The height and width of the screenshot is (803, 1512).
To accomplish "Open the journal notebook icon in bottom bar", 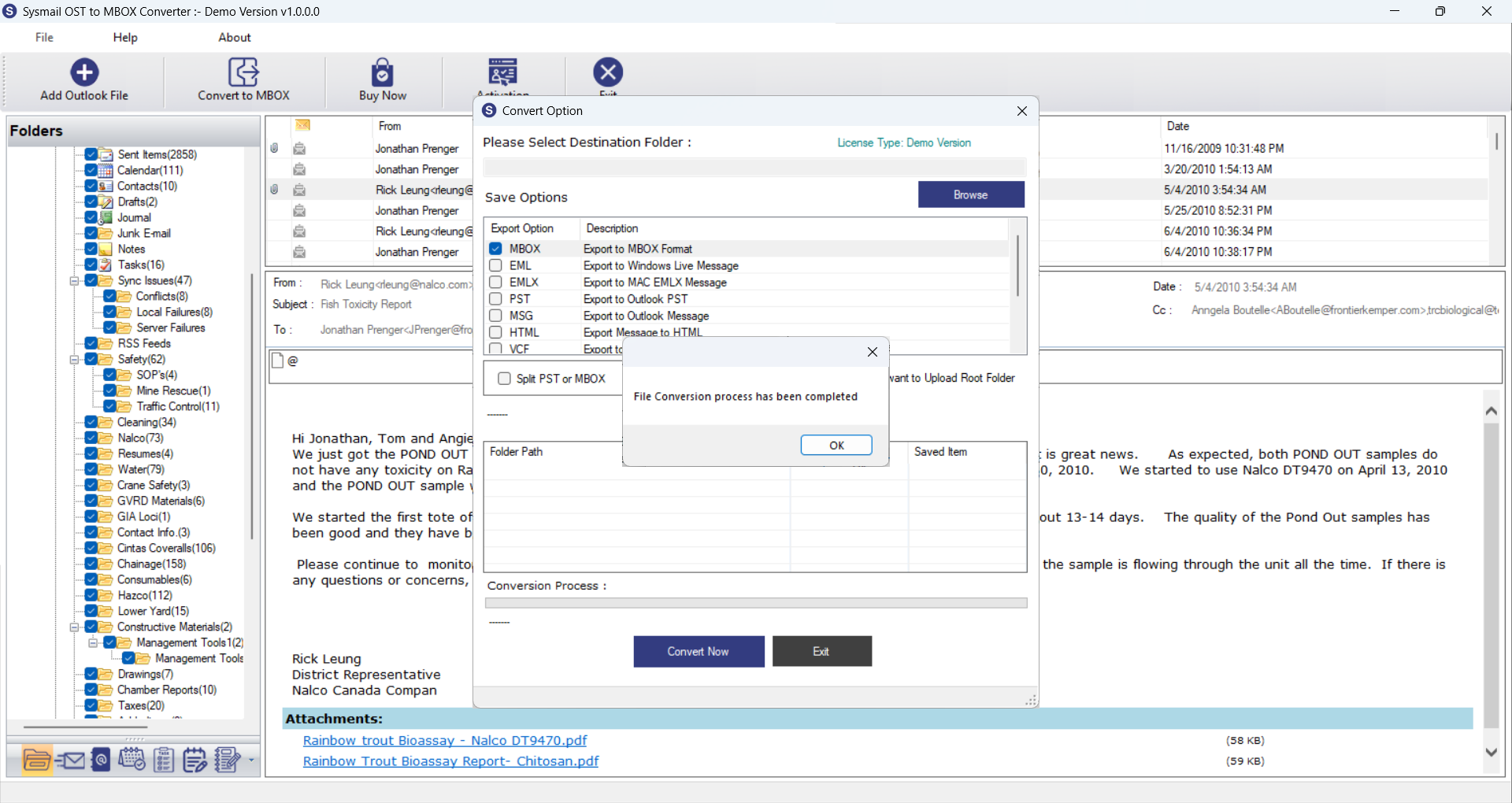I will [x=228, y=760].
